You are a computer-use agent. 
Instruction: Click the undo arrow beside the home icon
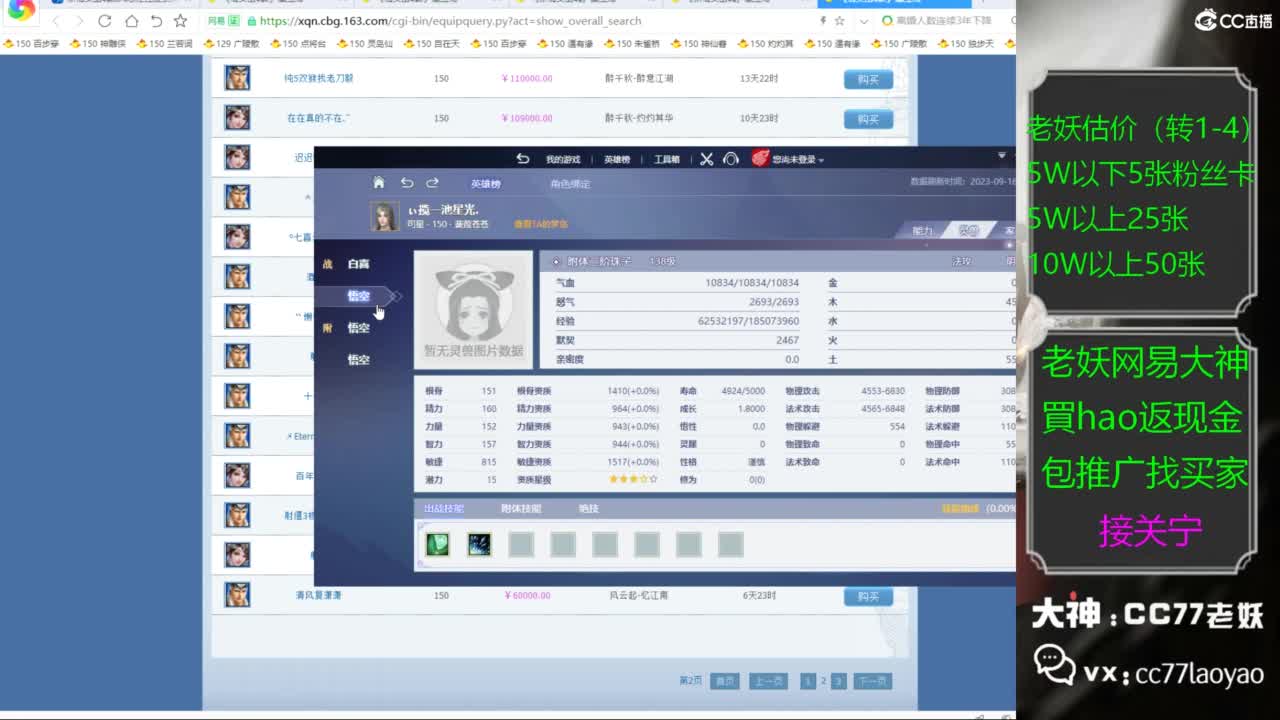coord(406,183)
